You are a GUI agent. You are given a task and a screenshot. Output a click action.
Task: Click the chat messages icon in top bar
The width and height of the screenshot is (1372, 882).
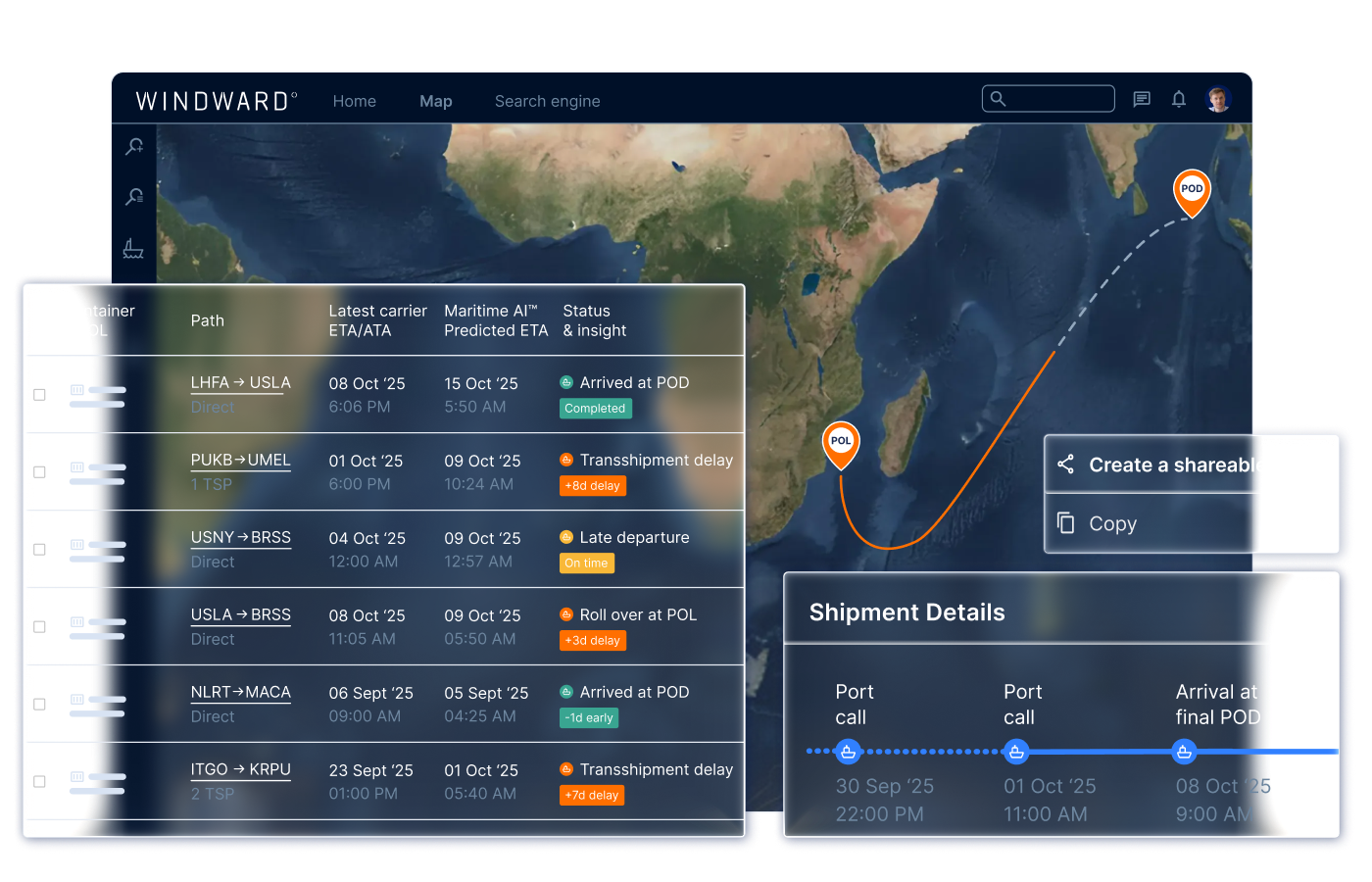click(x=1142, y=99)
